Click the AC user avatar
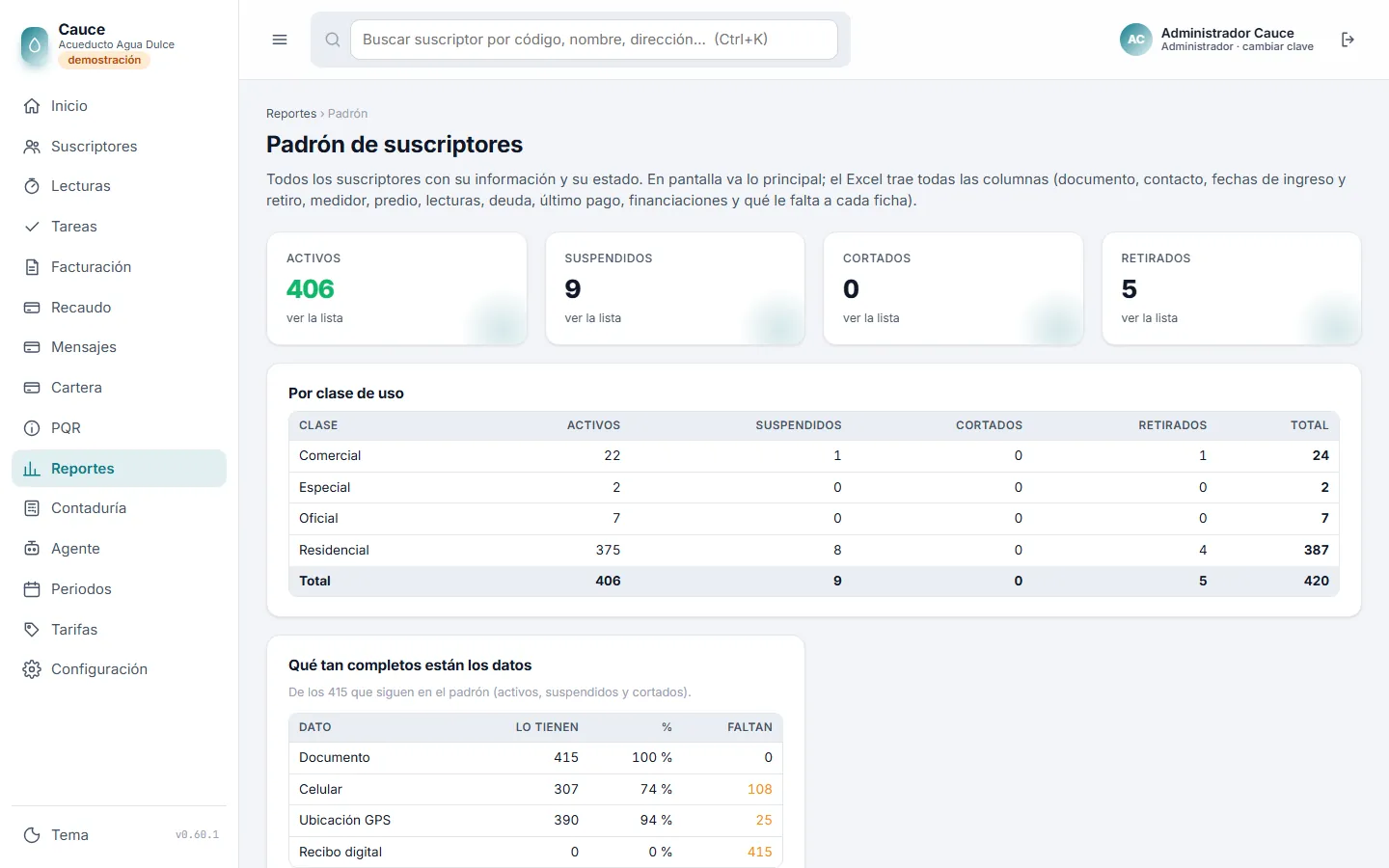The width and height of the screenshot is (1389, 868). click(x=1136, y=40)
